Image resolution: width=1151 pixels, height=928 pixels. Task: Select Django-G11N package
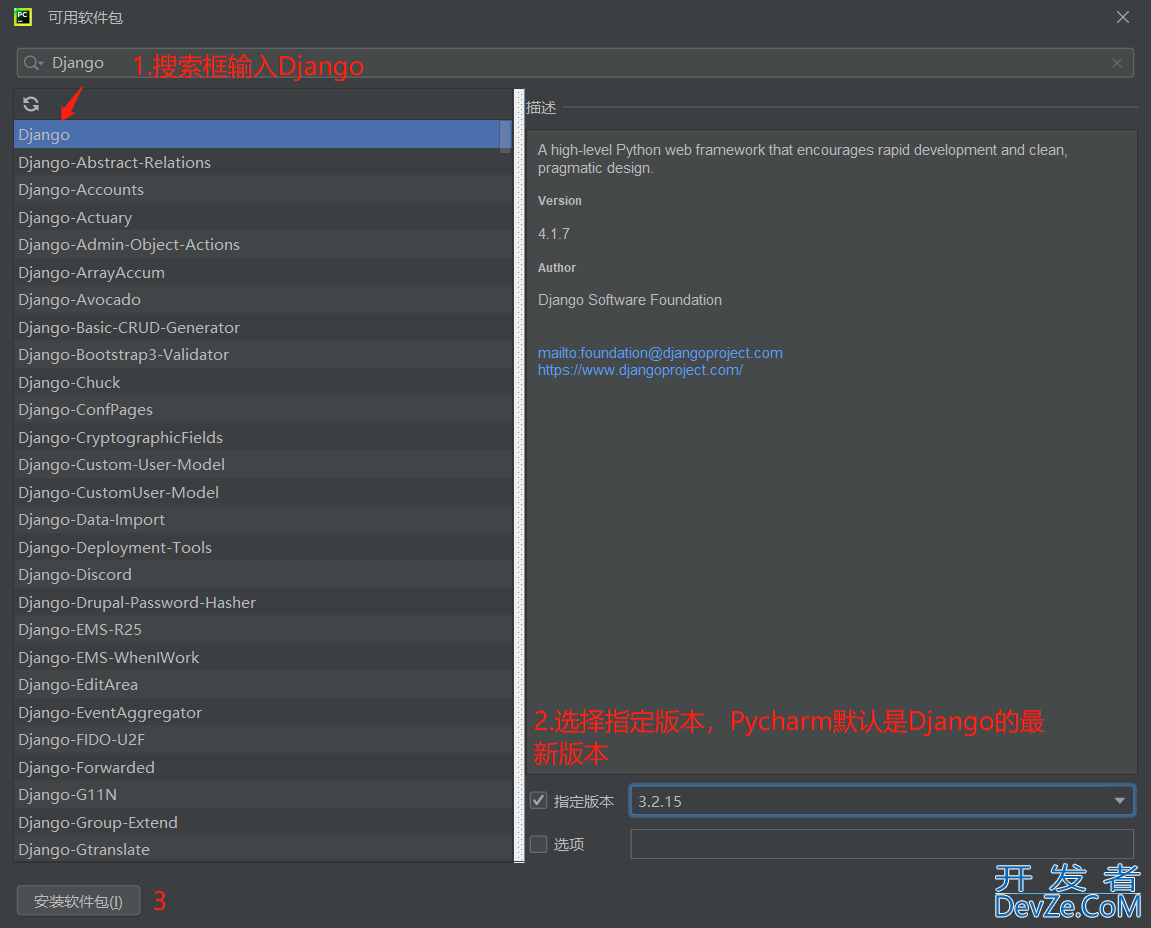pyautogui.click(x=262, y=795)
